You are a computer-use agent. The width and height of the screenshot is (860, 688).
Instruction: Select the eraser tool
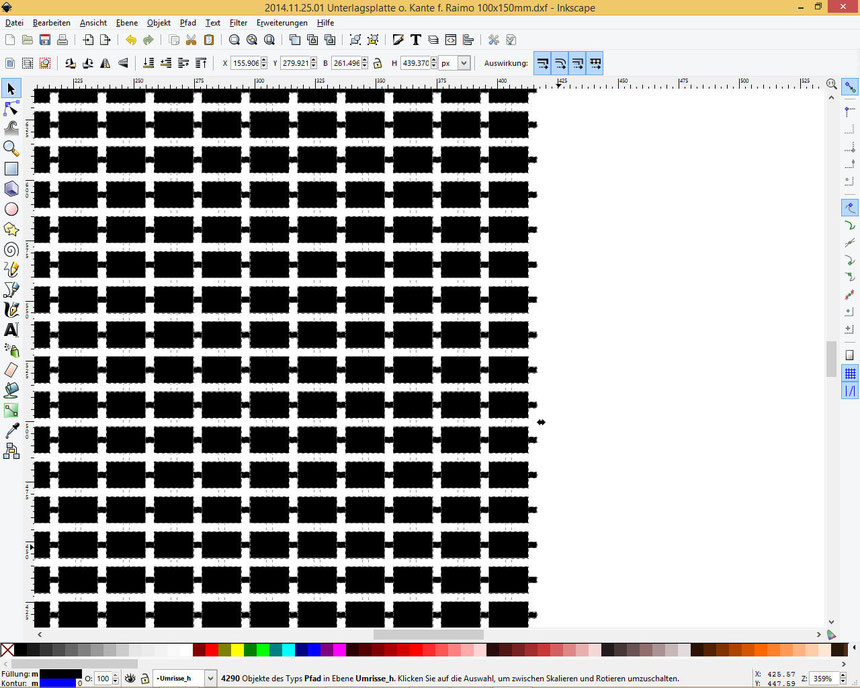point(11,370)
